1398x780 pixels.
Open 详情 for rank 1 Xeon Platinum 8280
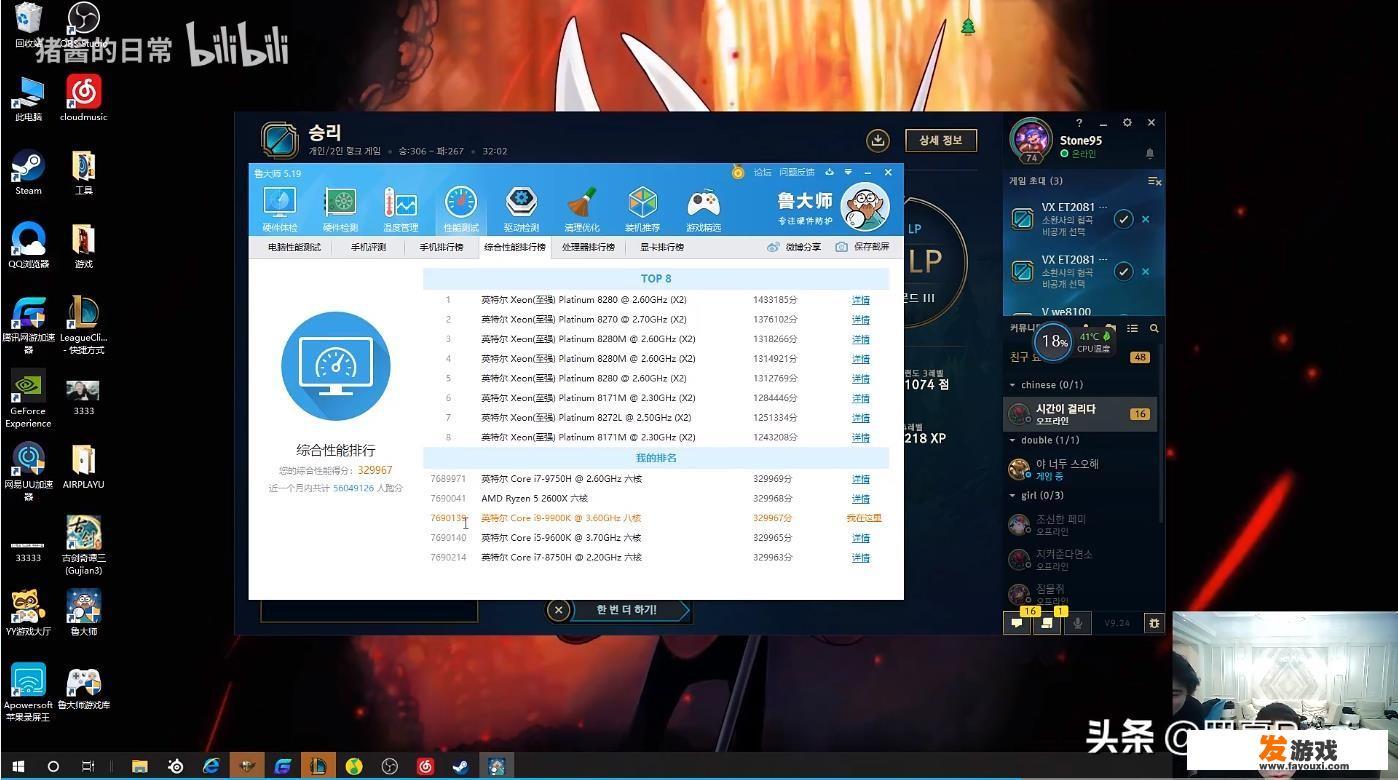860,300
